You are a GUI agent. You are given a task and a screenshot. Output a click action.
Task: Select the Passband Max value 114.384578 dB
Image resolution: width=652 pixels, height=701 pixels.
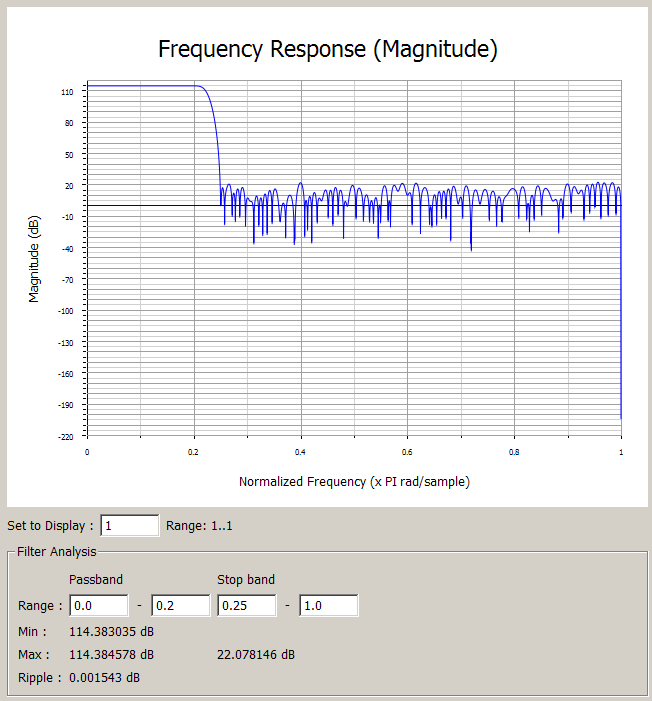[111, 655]
